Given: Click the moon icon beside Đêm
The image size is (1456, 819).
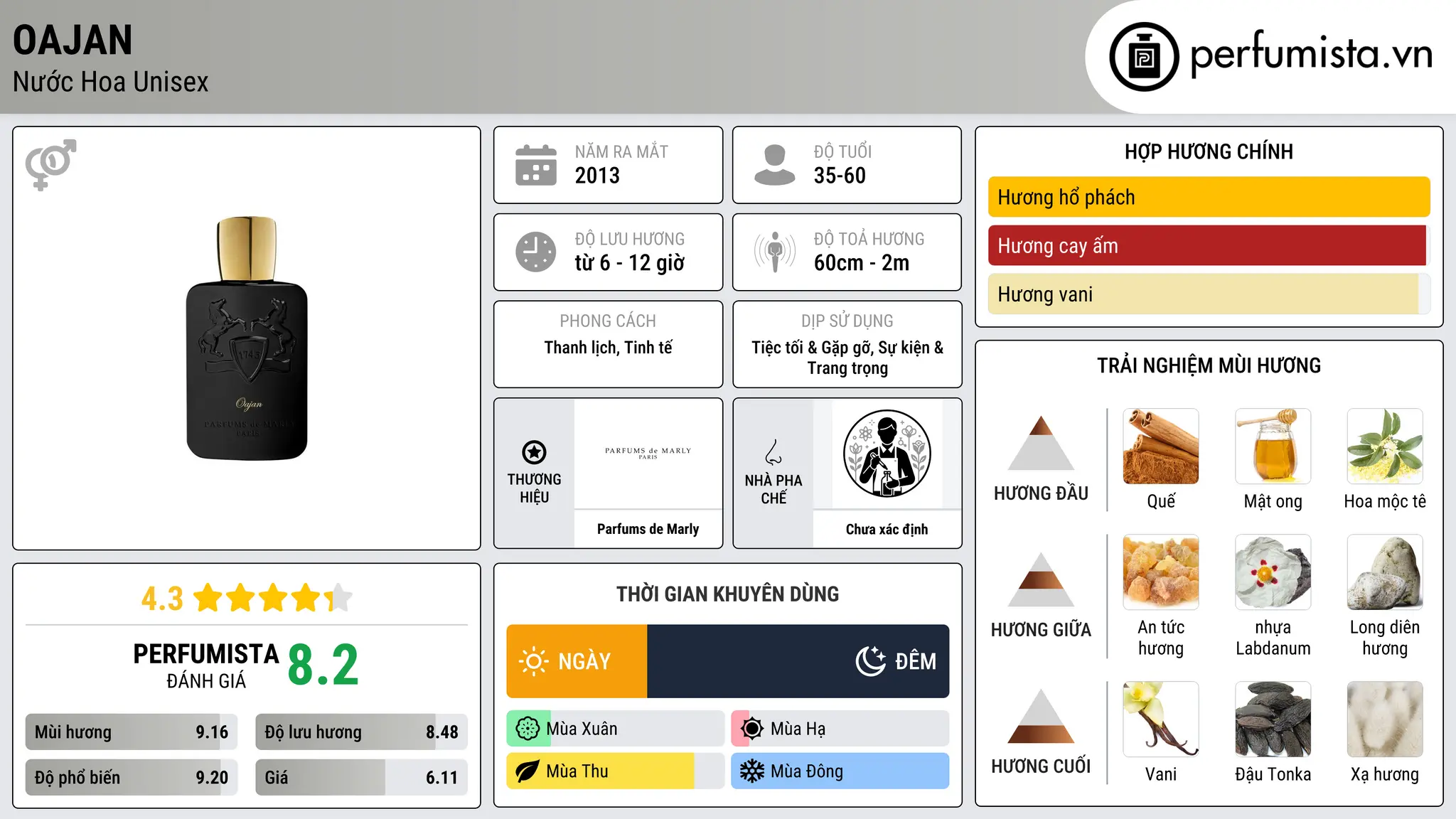Looking at the screenshot, I should pyautogui.click(x=870, y=661).
